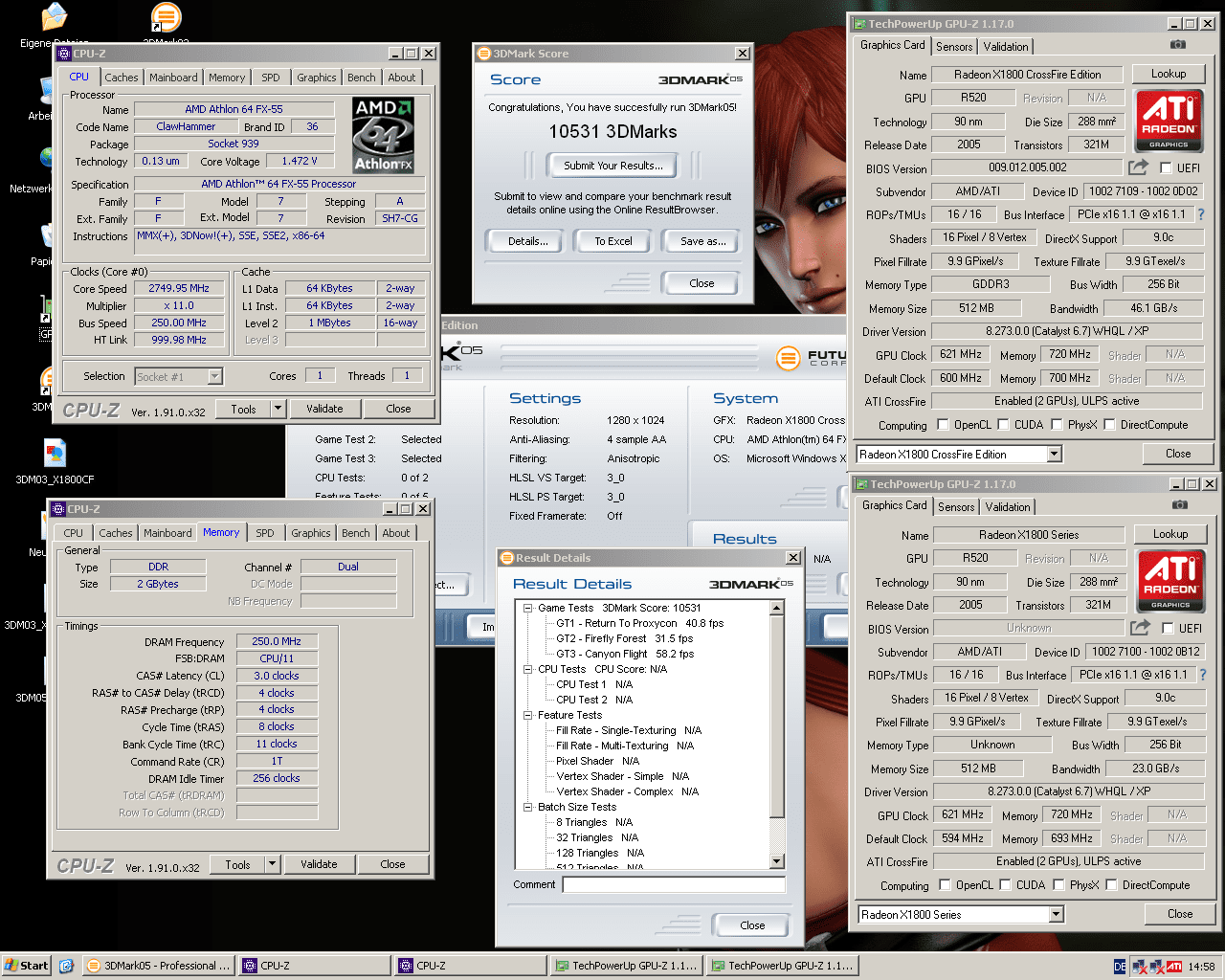Click BIOS export icon in top GPU-Z window

pos(1138,167)
